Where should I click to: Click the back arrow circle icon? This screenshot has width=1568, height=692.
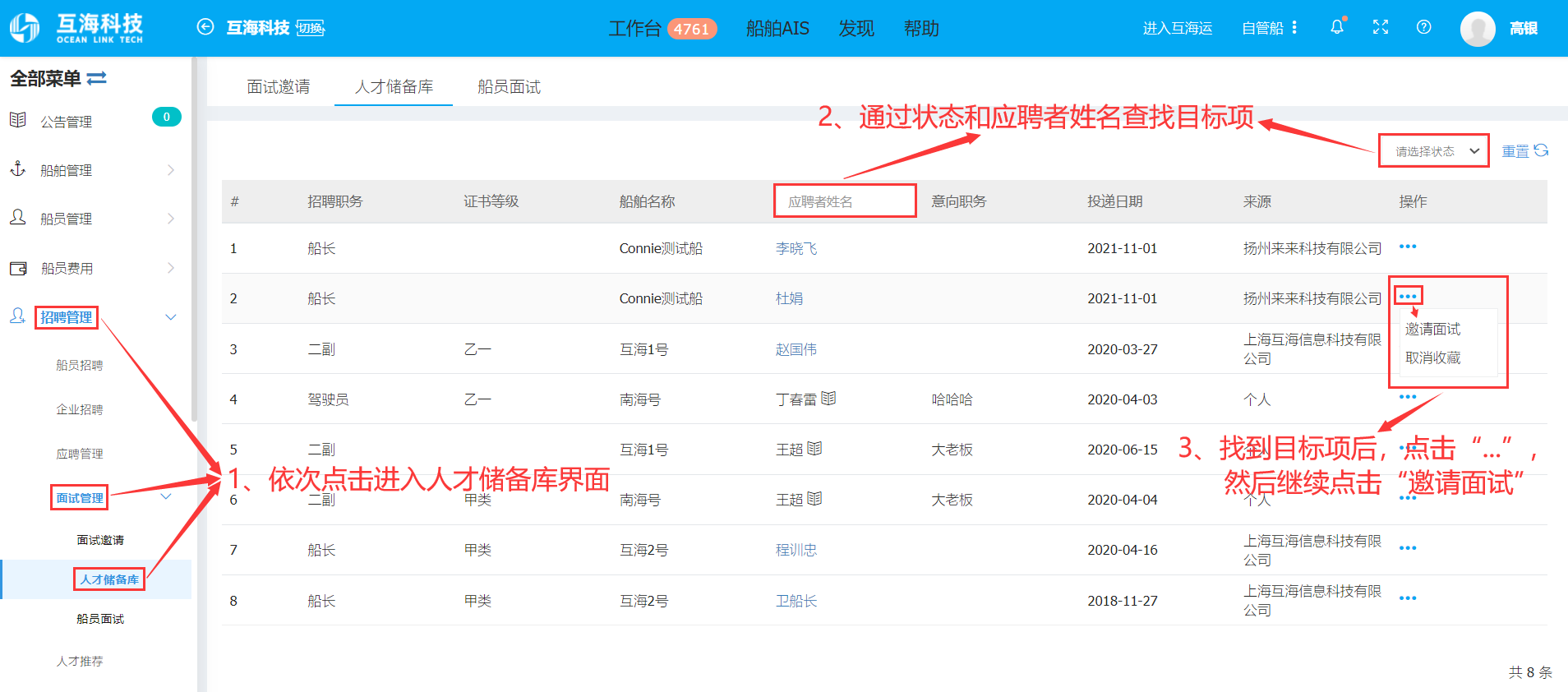[205, 27]
